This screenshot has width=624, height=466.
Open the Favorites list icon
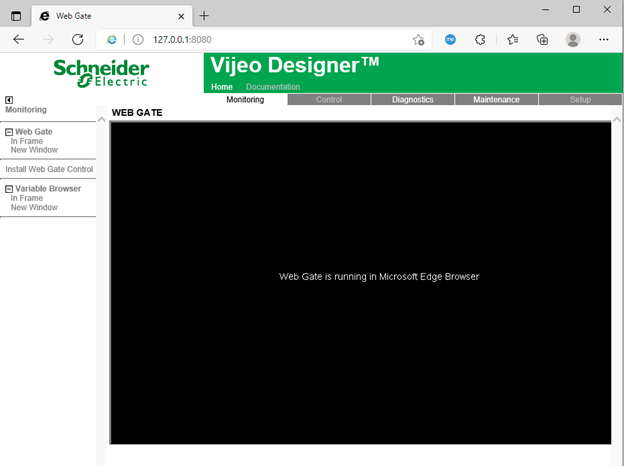point(513,39)
